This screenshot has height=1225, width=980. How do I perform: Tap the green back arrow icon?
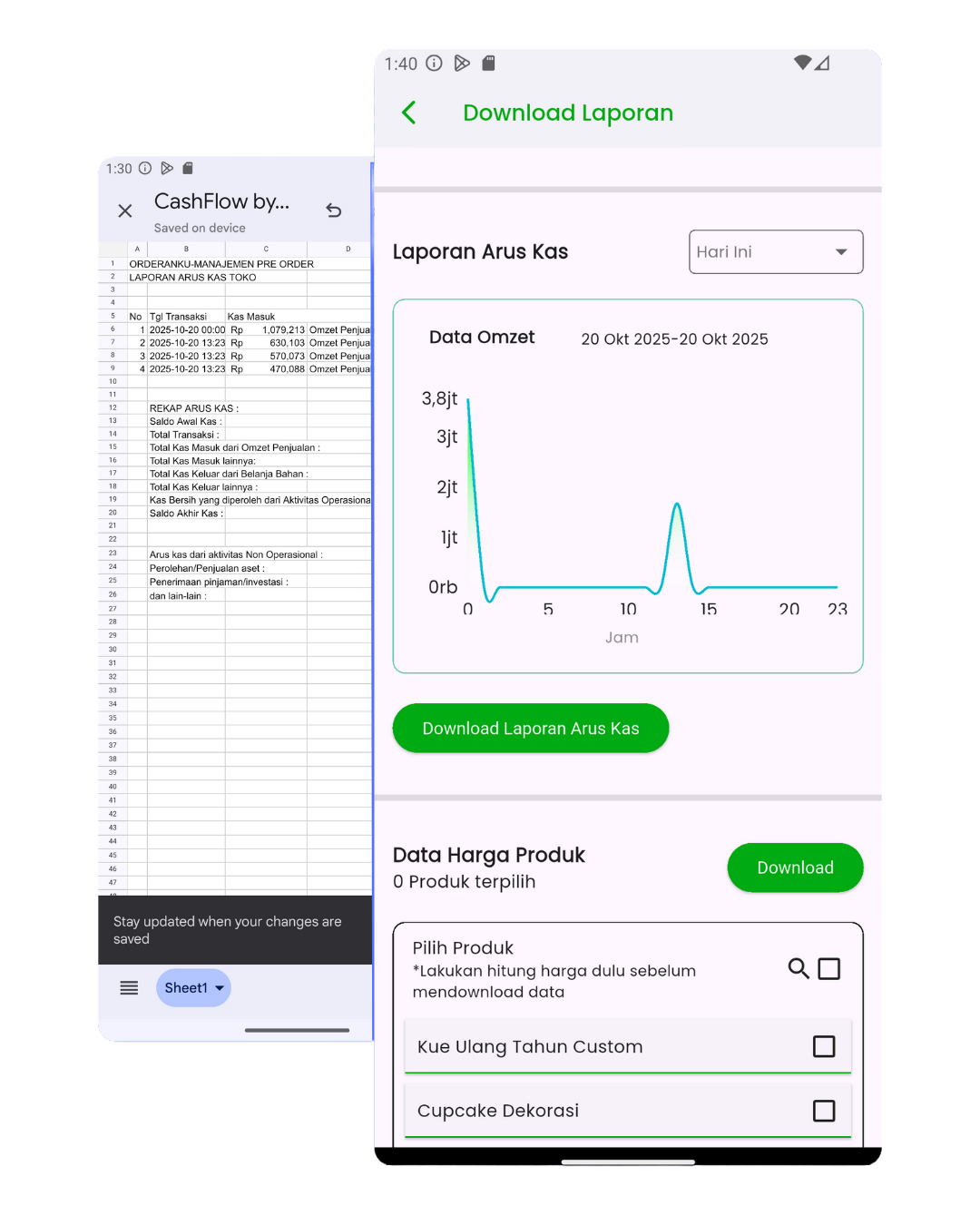click(409, 113)
